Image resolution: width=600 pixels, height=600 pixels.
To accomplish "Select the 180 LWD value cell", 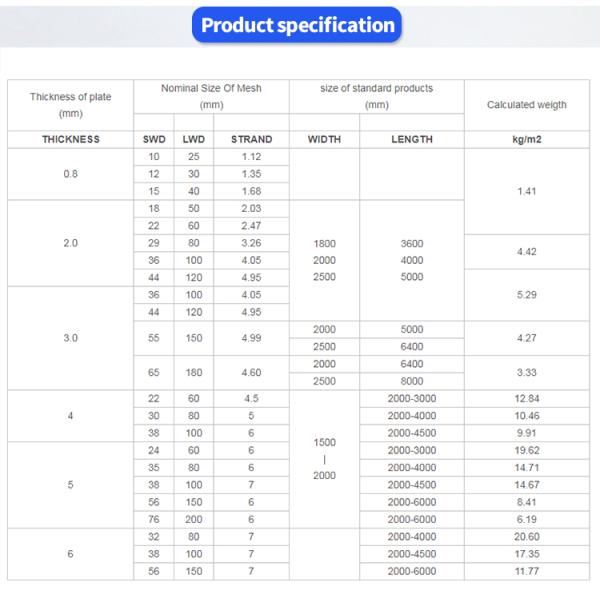I will click(x=193, y=372).
